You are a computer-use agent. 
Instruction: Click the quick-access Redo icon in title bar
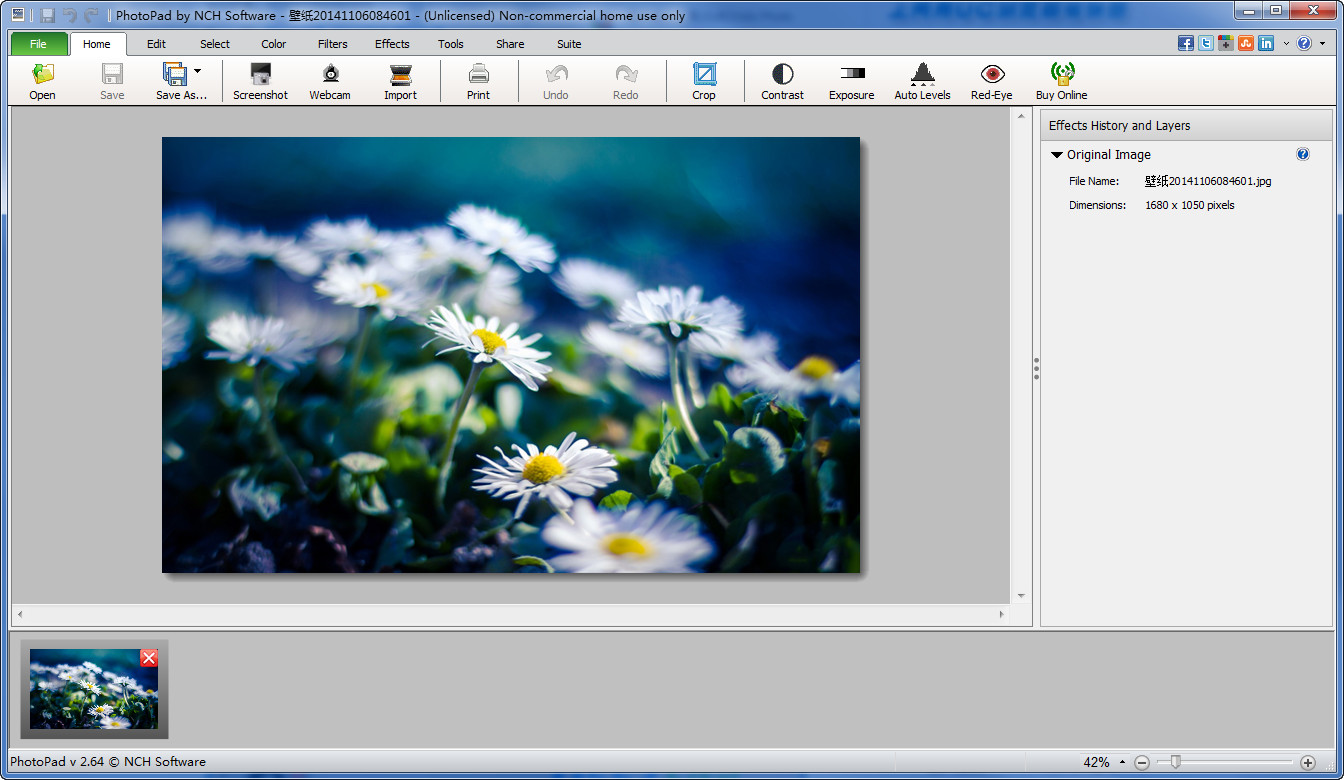92,15
